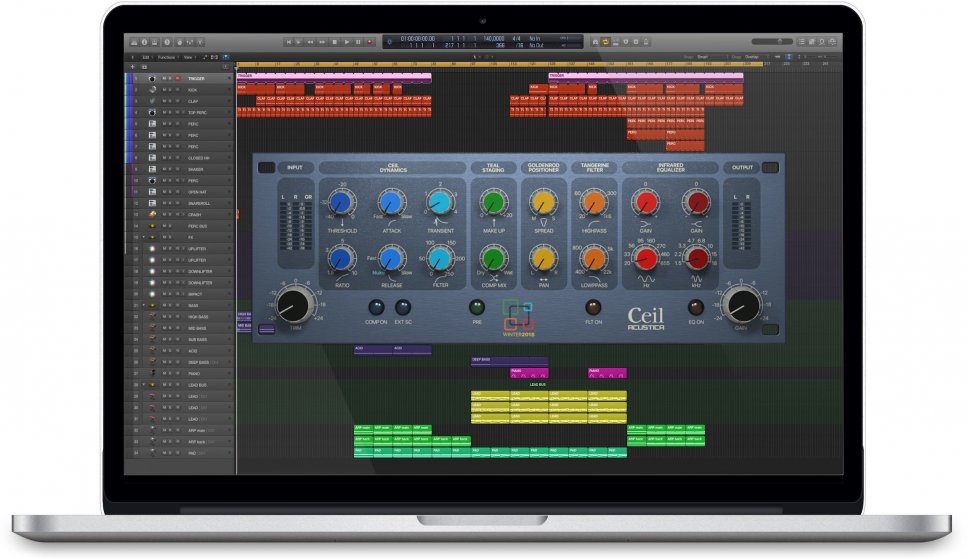Click the CRASH track cymbal icon
Image resolution: width=968 pixels, height=559 pixels.
152,214
